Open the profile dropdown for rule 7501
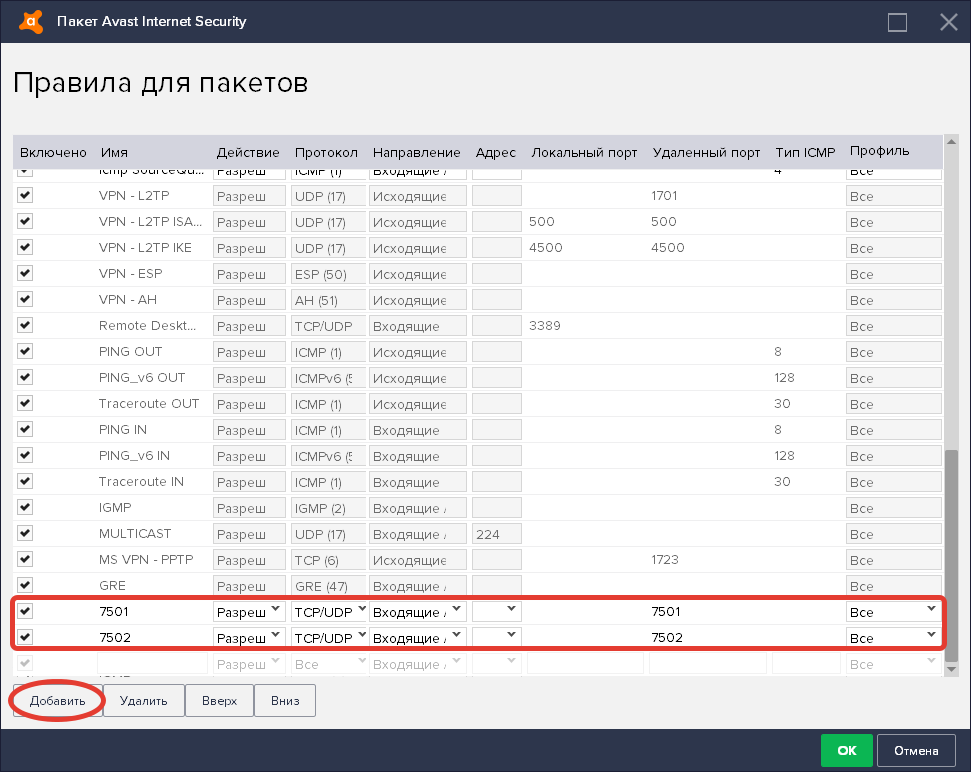Image resolution: width=971 pixels, height=772 pixels. click(x=894, y=612)
